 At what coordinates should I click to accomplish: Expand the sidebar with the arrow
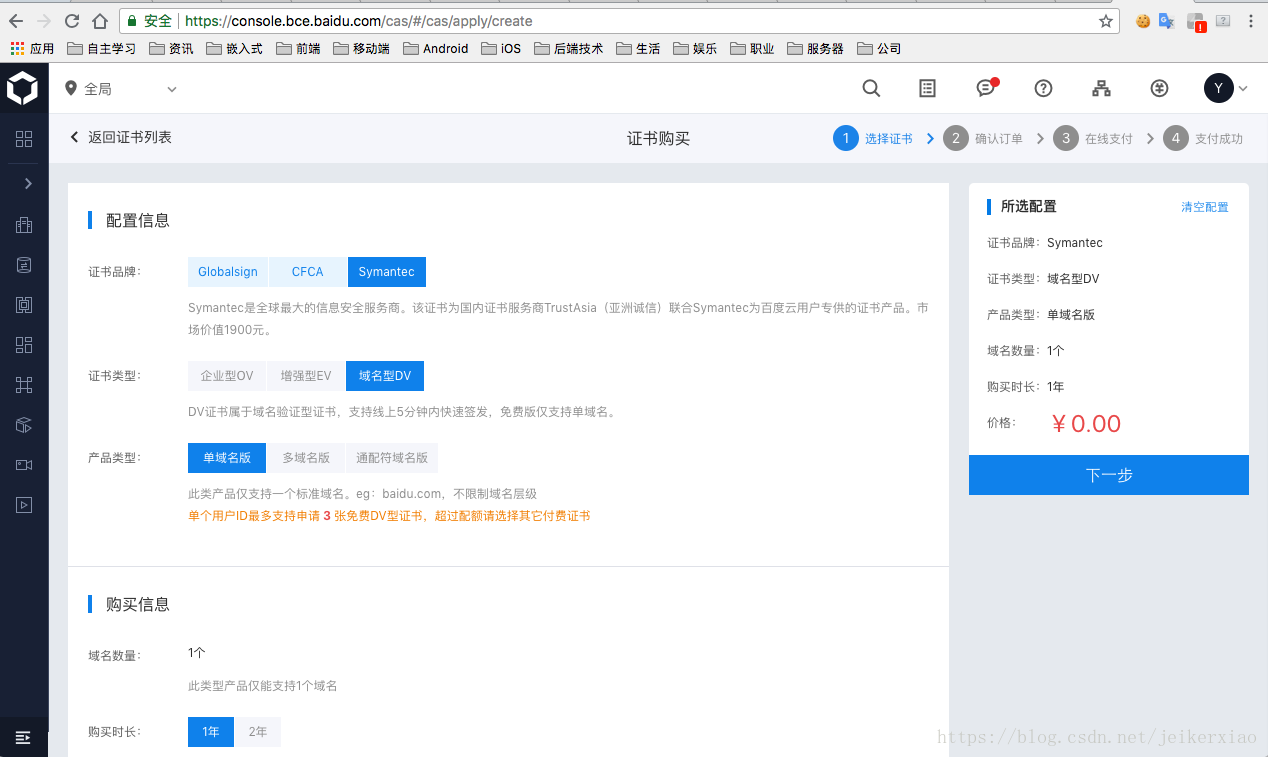pos(27,184)
